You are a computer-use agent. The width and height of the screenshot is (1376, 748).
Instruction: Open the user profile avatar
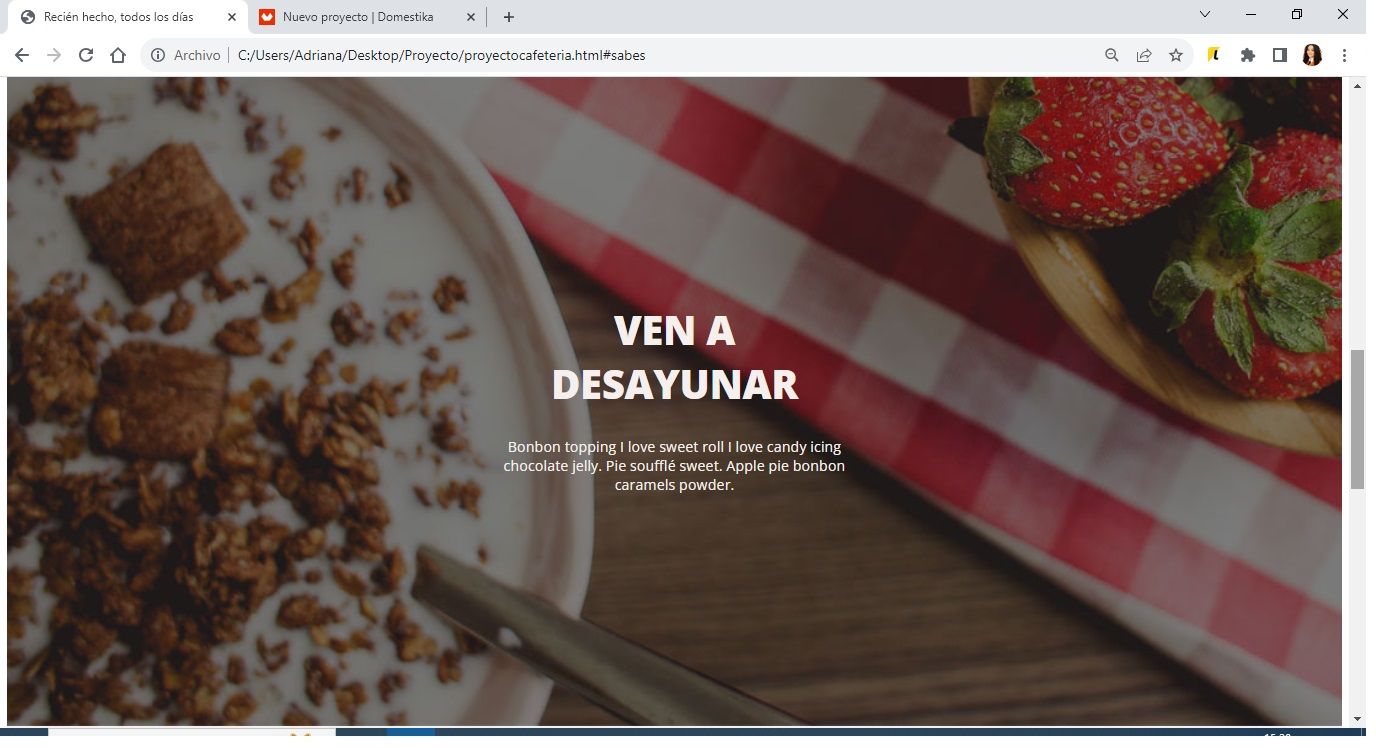pyautogui.click(x=1312, y=55)
